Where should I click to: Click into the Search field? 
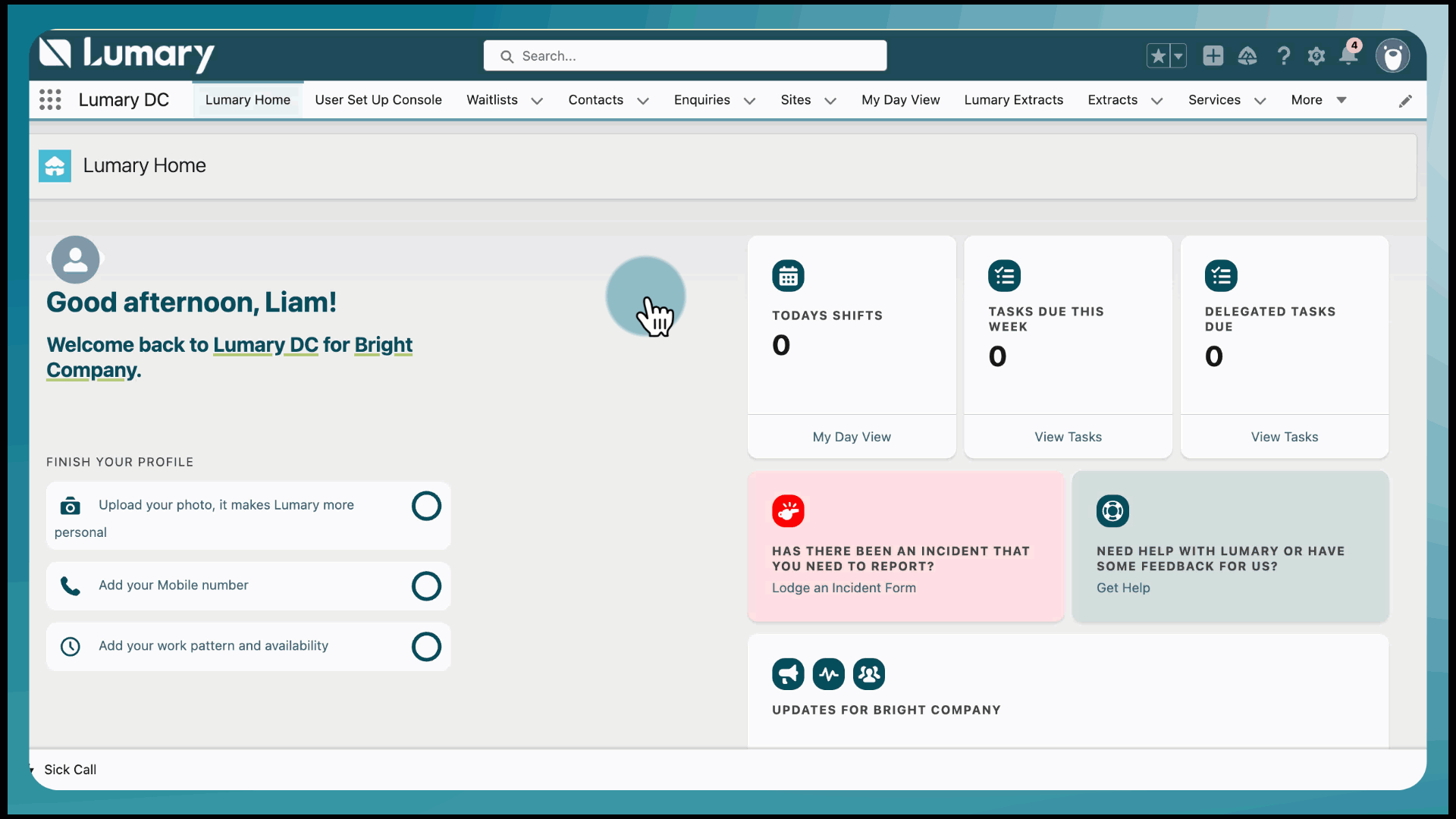[685, 56]
